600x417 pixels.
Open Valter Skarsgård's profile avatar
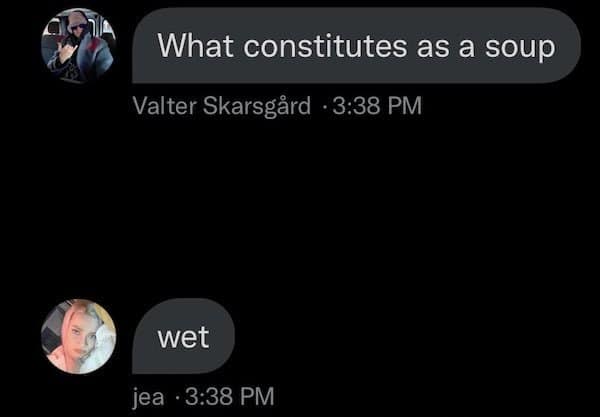tap(78, 45)
